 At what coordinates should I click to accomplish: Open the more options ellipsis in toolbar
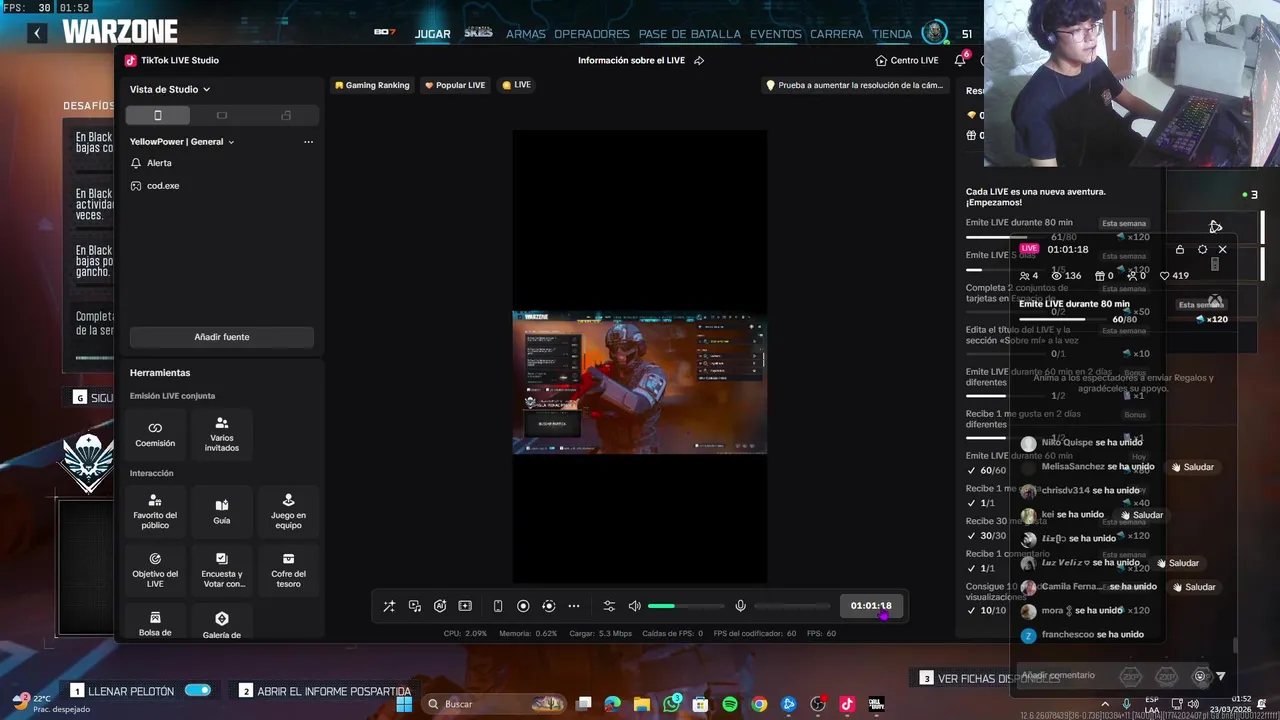pyautogui.click(x=574, y=606)
